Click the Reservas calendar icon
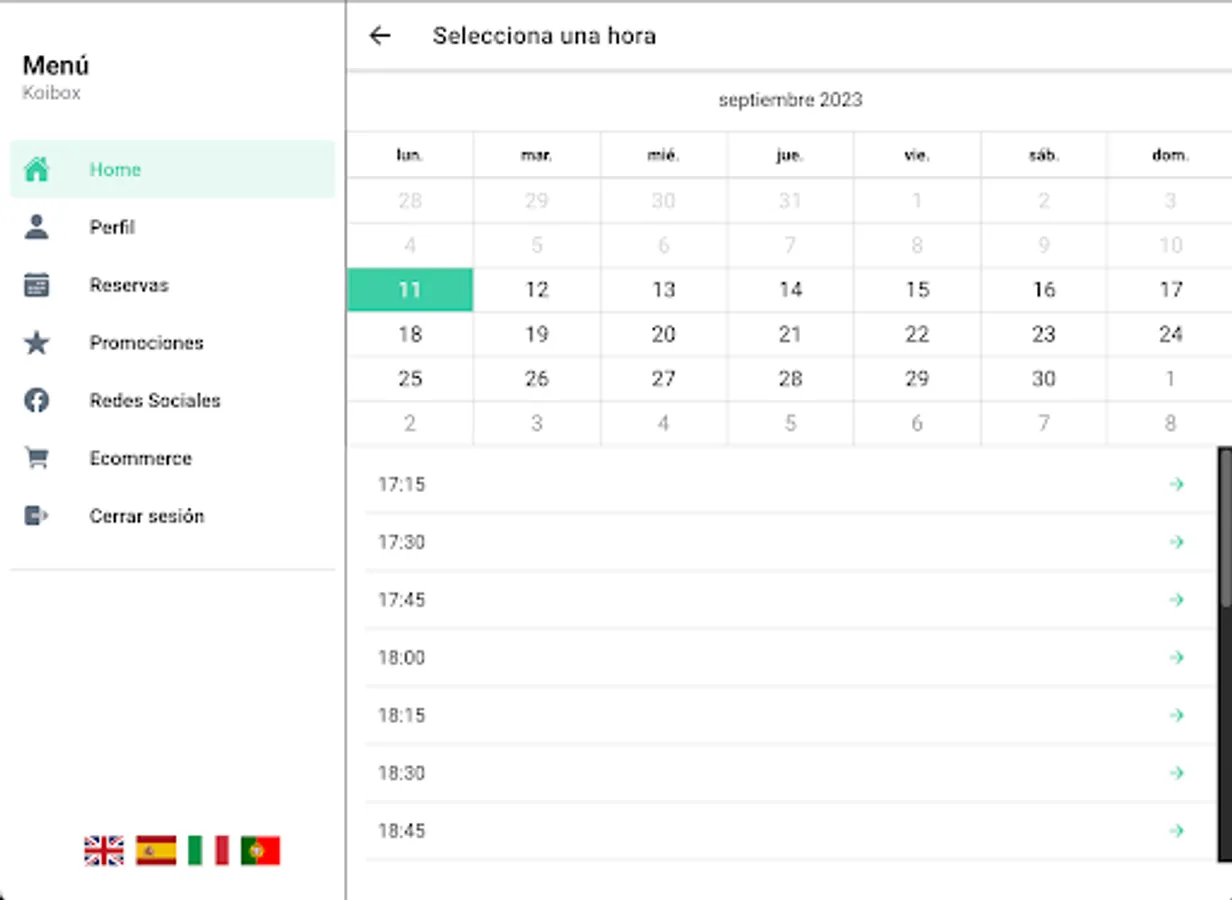Screen dimensions: 1232x900 (x=37, y=285)
